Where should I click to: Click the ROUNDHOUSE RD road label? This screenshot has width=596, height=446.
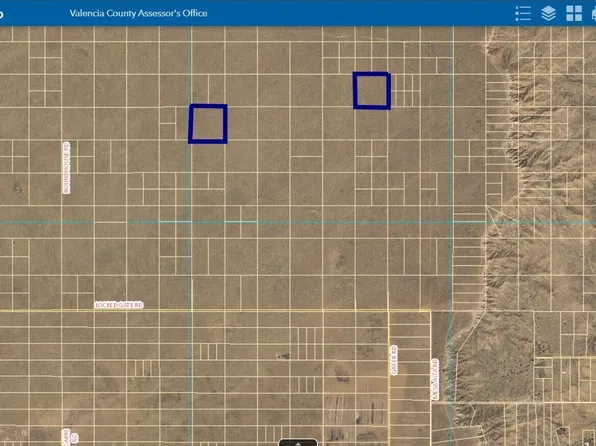[67, 168]
